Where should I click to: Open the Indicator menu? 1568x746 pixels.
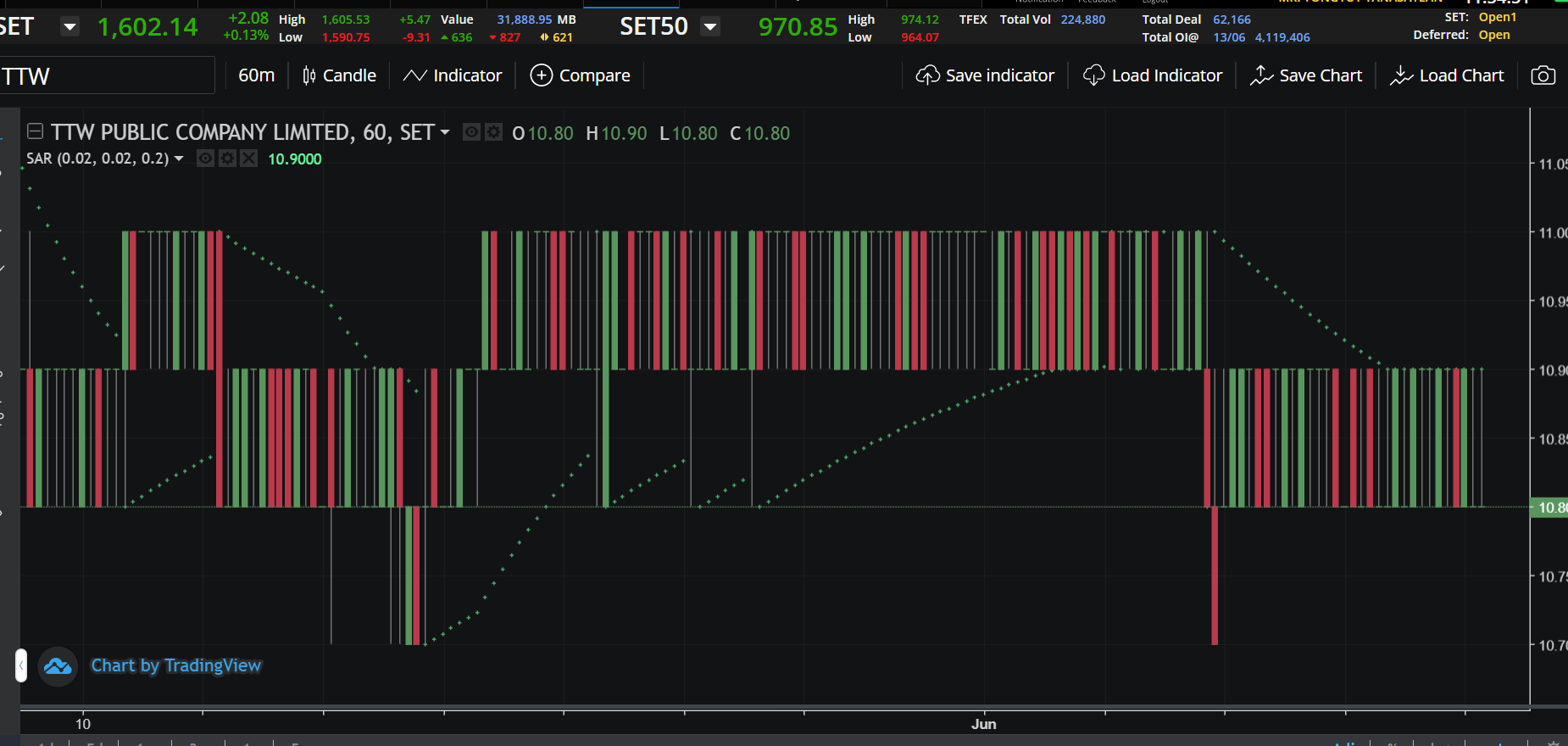453,75
